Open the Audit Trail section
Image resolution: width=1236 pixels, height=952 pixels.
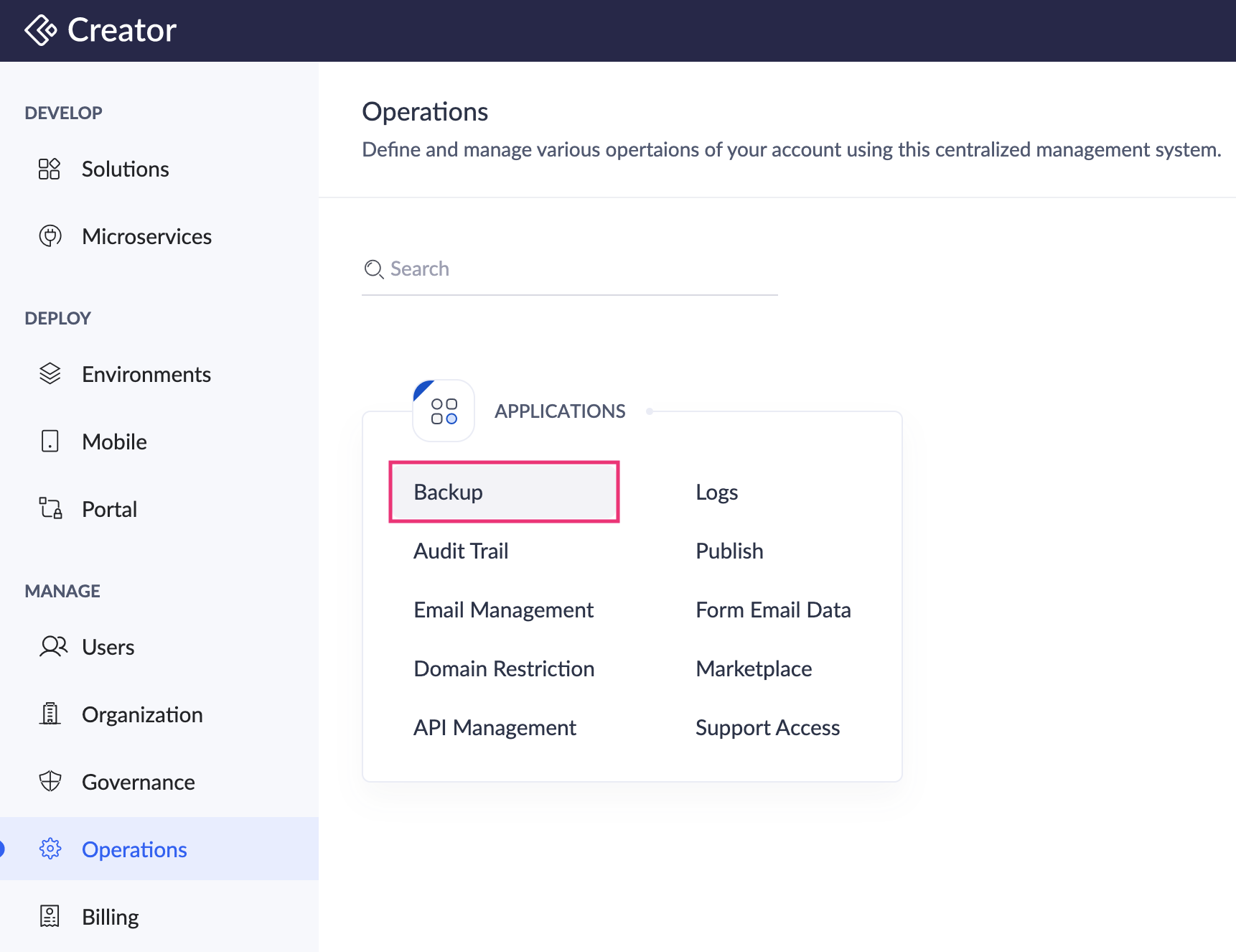[x=460, y=551]
